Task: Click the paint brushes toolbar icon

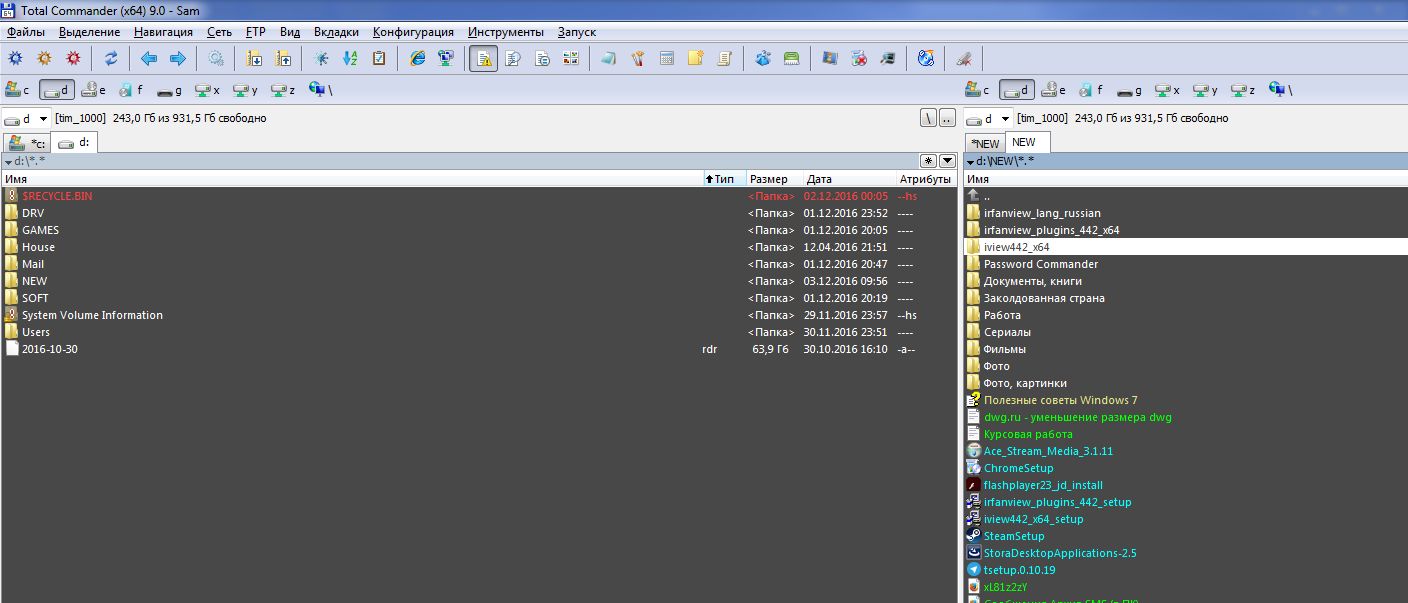Action: 638,59
